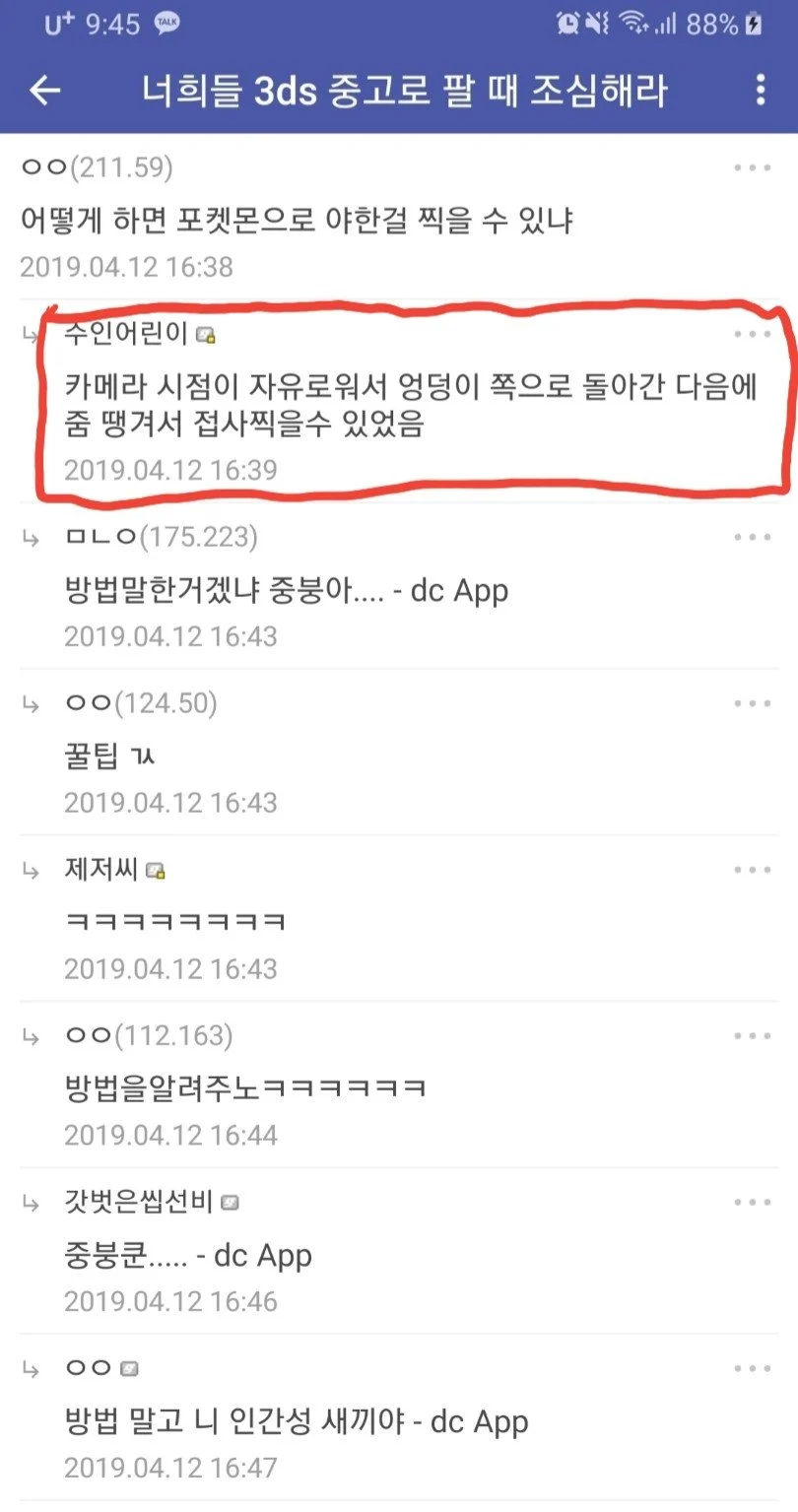Tap the back arrow in header
Viewport: 798px width, 1512px height.
[45, 91]
